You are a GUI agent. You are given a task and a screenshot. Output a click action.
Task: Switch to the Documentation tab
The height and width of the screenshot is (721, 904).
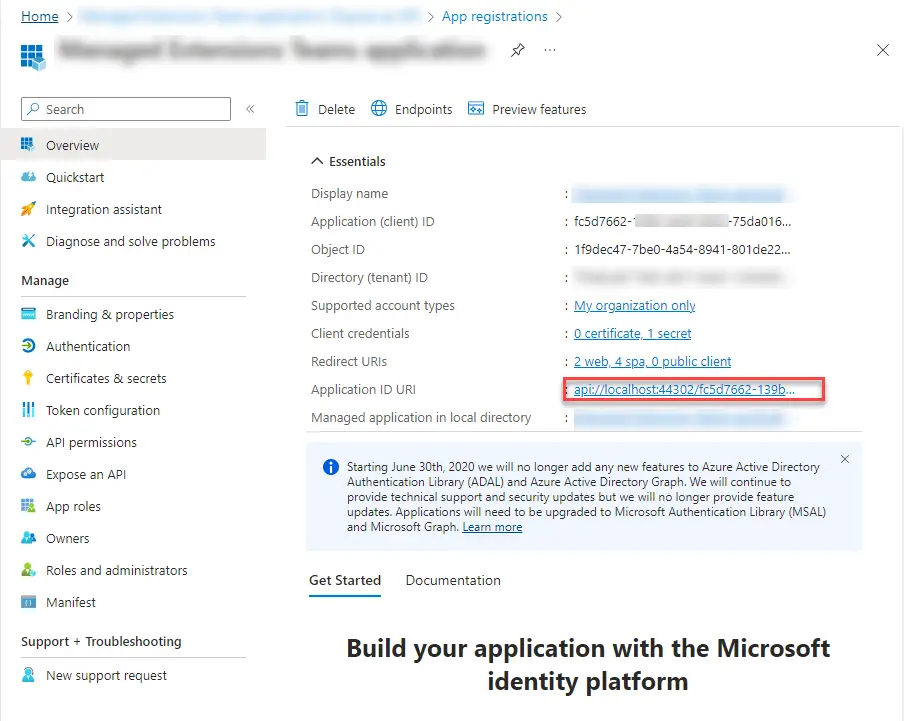pos(453,580)
